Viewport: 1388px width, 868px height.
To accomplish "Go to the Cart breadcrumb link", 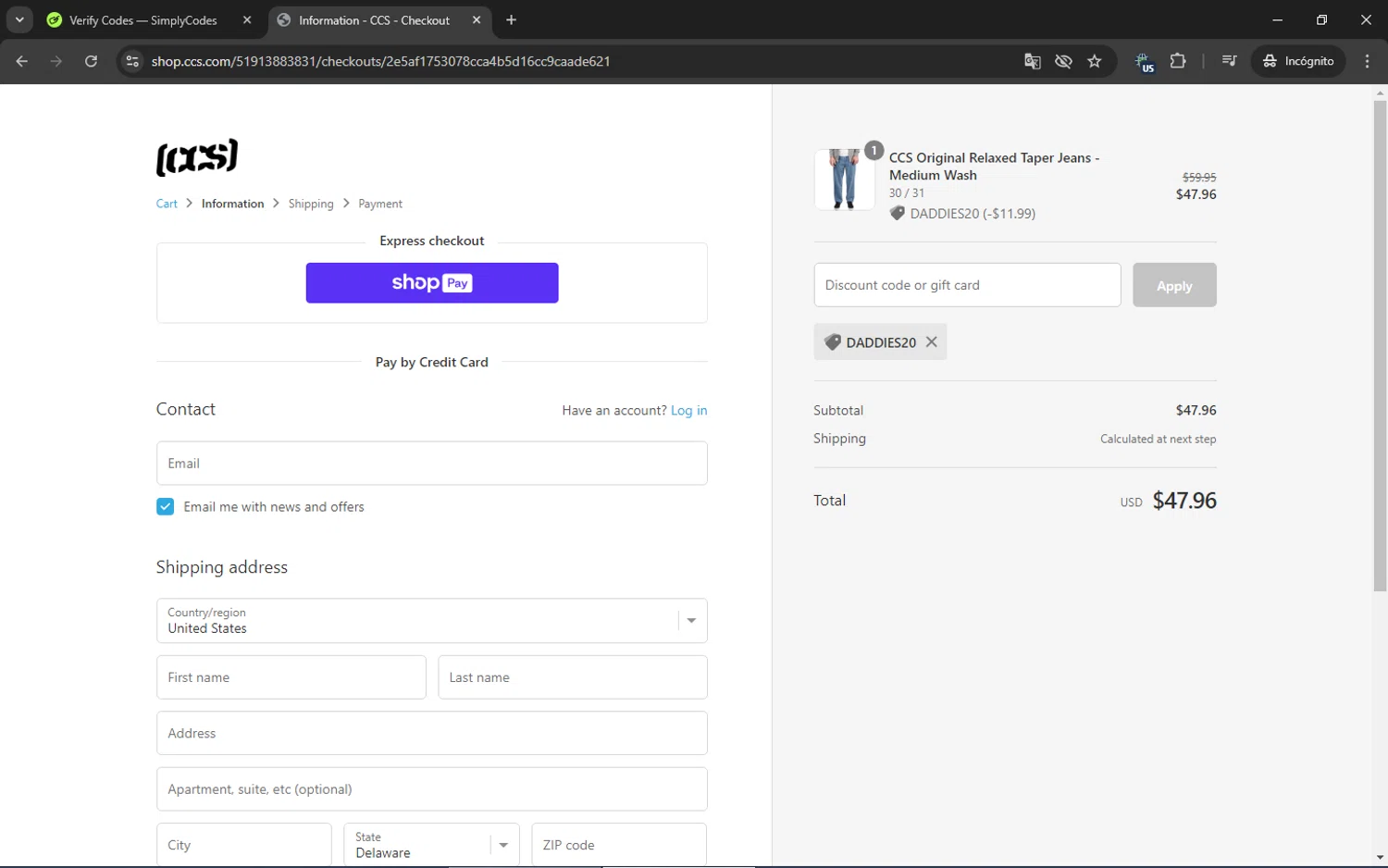I will (x=167, y=204).
